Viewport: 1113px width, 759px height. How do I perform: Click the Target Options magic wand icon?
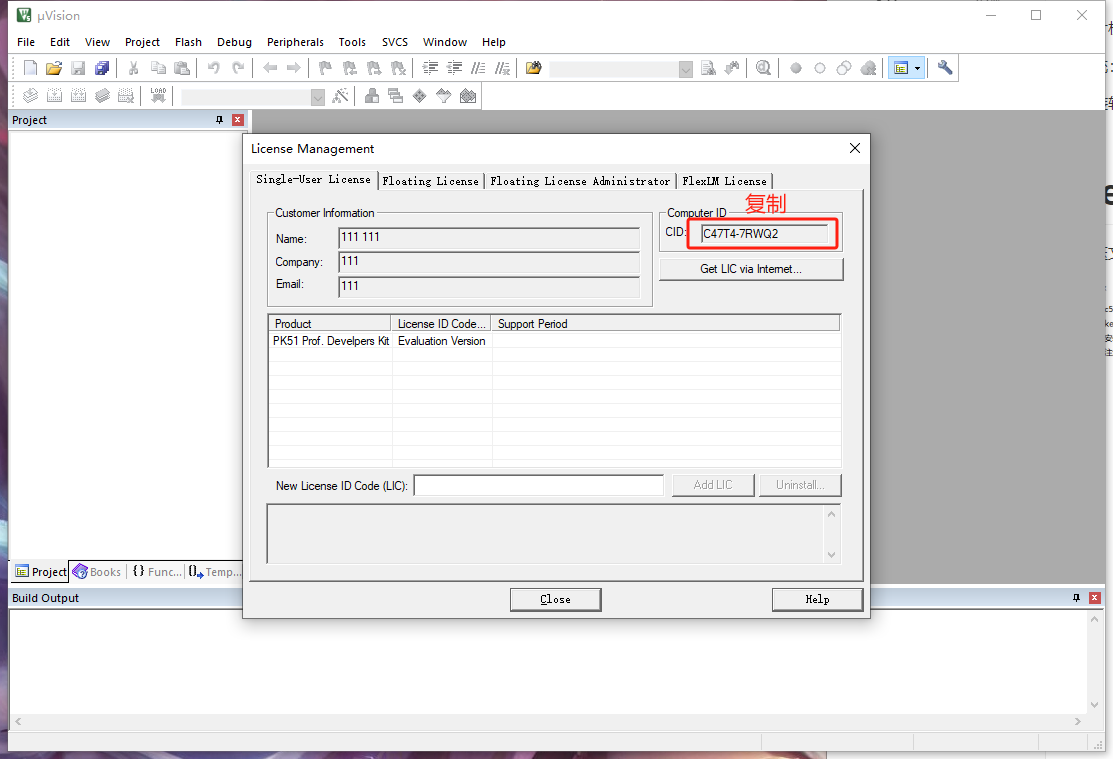coord(341,96)
